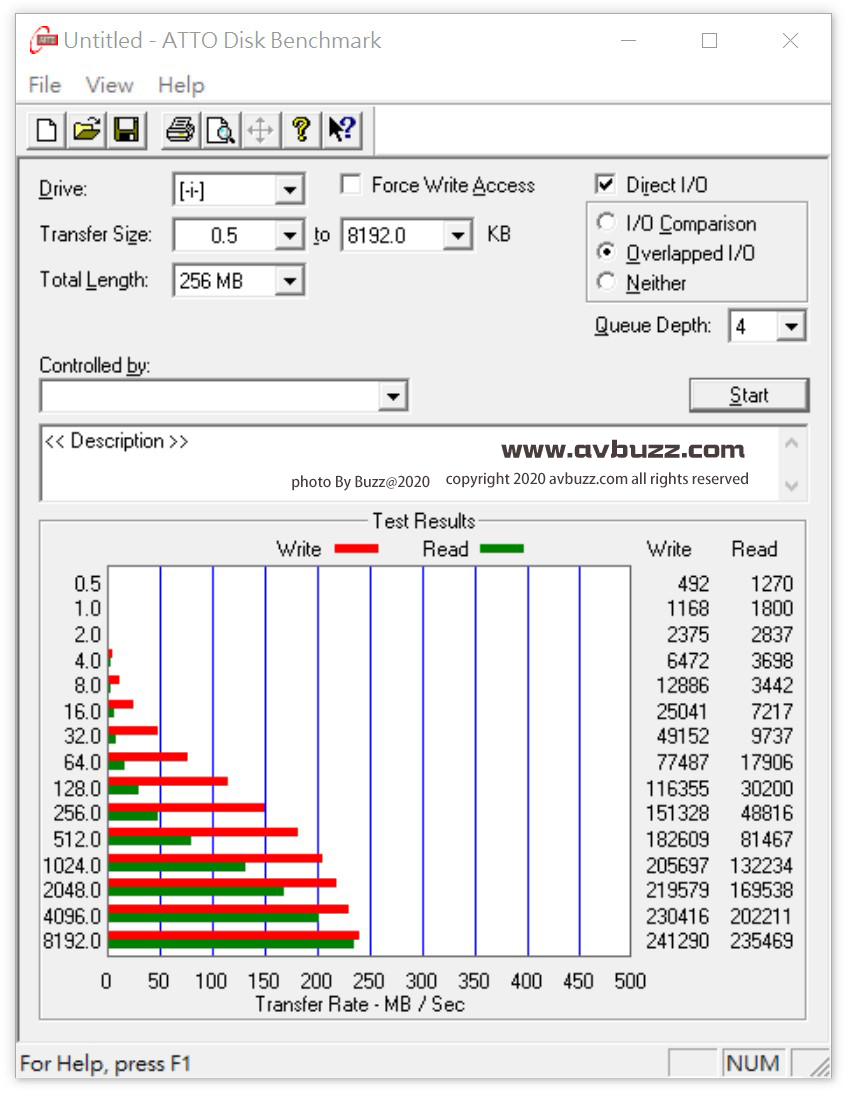Click the move arrows toolbar icon
Viewport: 852px width, 1102px height.
point(261,130)
